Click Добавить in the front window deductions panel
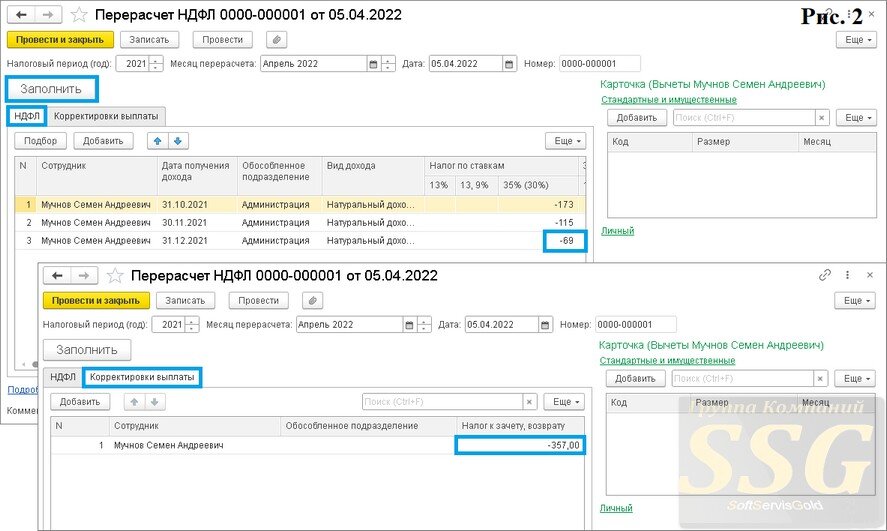The width and height of the screenshot is (887, 531). tap(635, 378)
